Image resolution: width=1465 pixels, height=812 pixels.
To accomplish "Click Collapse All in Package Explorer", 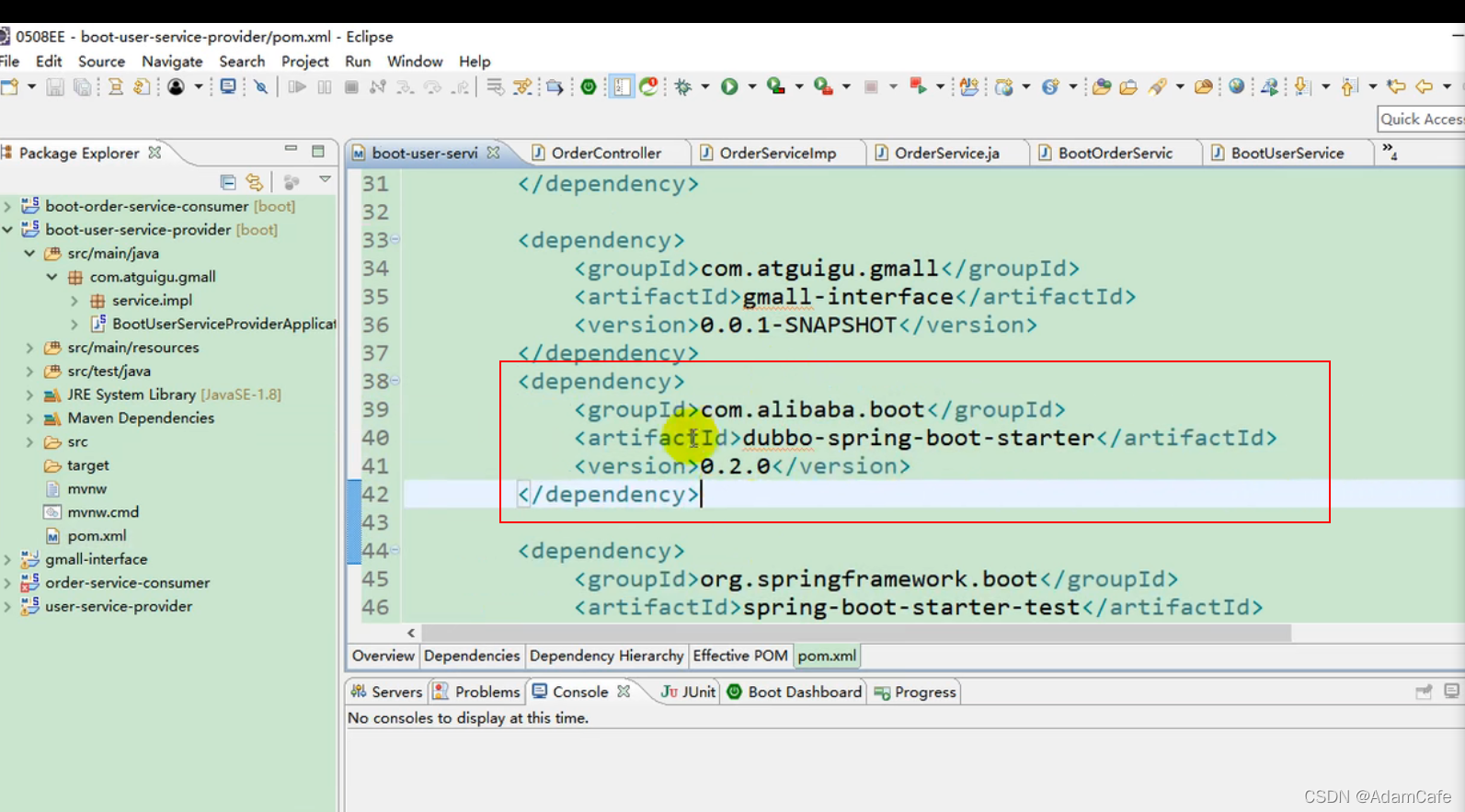I will (x=228, y=182).
